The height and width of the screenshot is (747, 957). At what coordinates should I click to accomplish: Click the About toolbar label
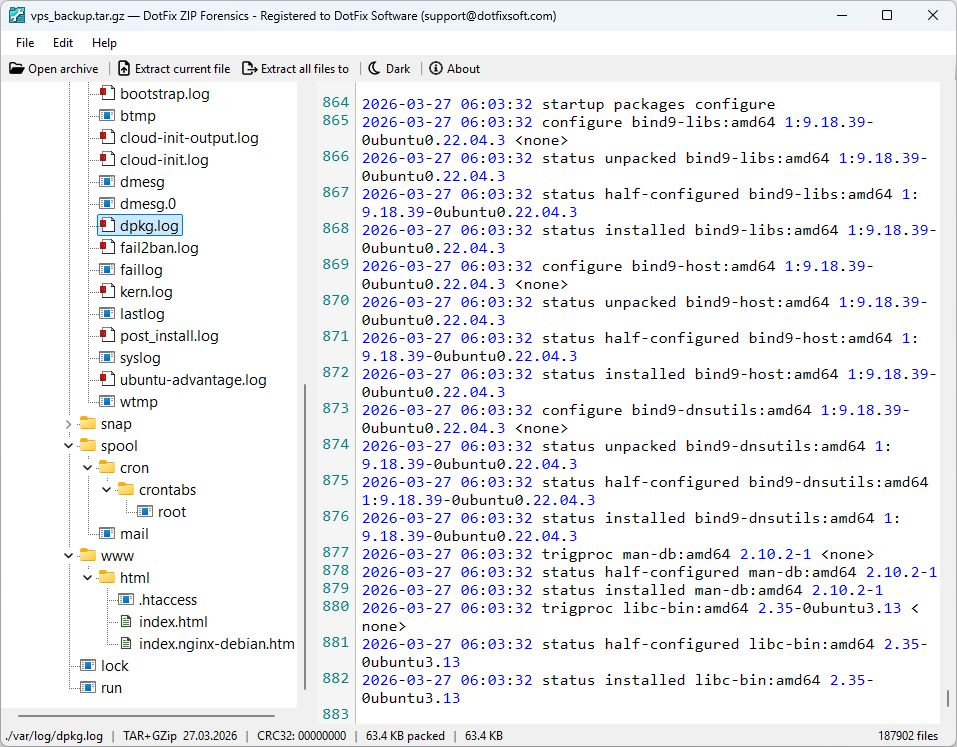click(463, 68)
